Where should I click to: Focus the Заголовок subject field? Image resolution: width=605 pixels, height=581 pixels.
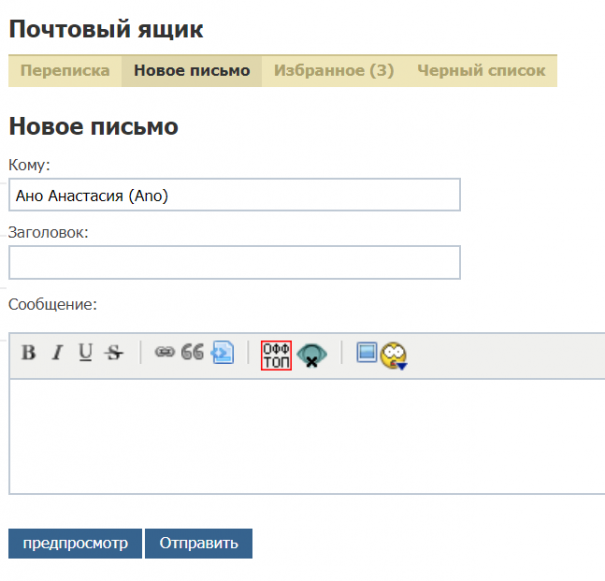[x=234, y=263]
